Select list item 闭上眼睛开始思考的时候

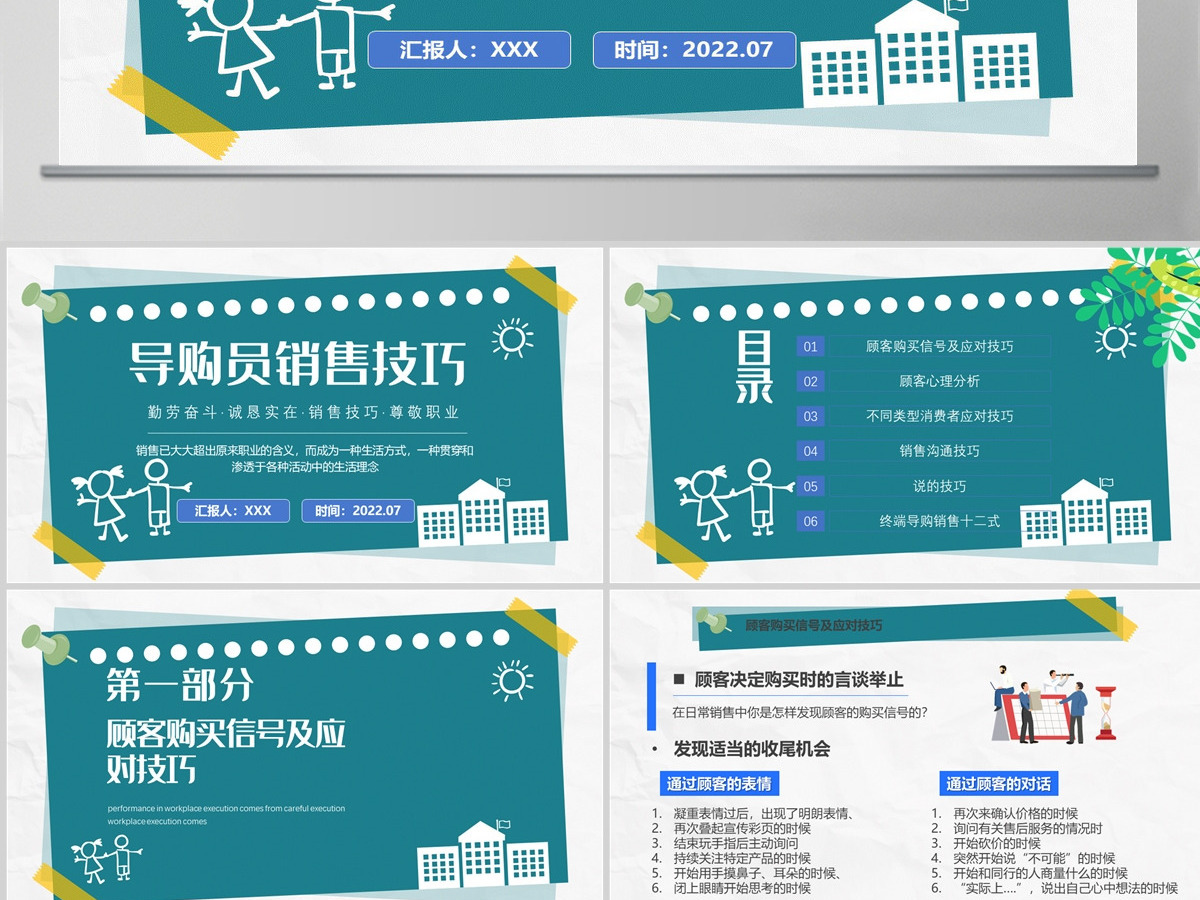pyautogui.click(x=742, y=889)
